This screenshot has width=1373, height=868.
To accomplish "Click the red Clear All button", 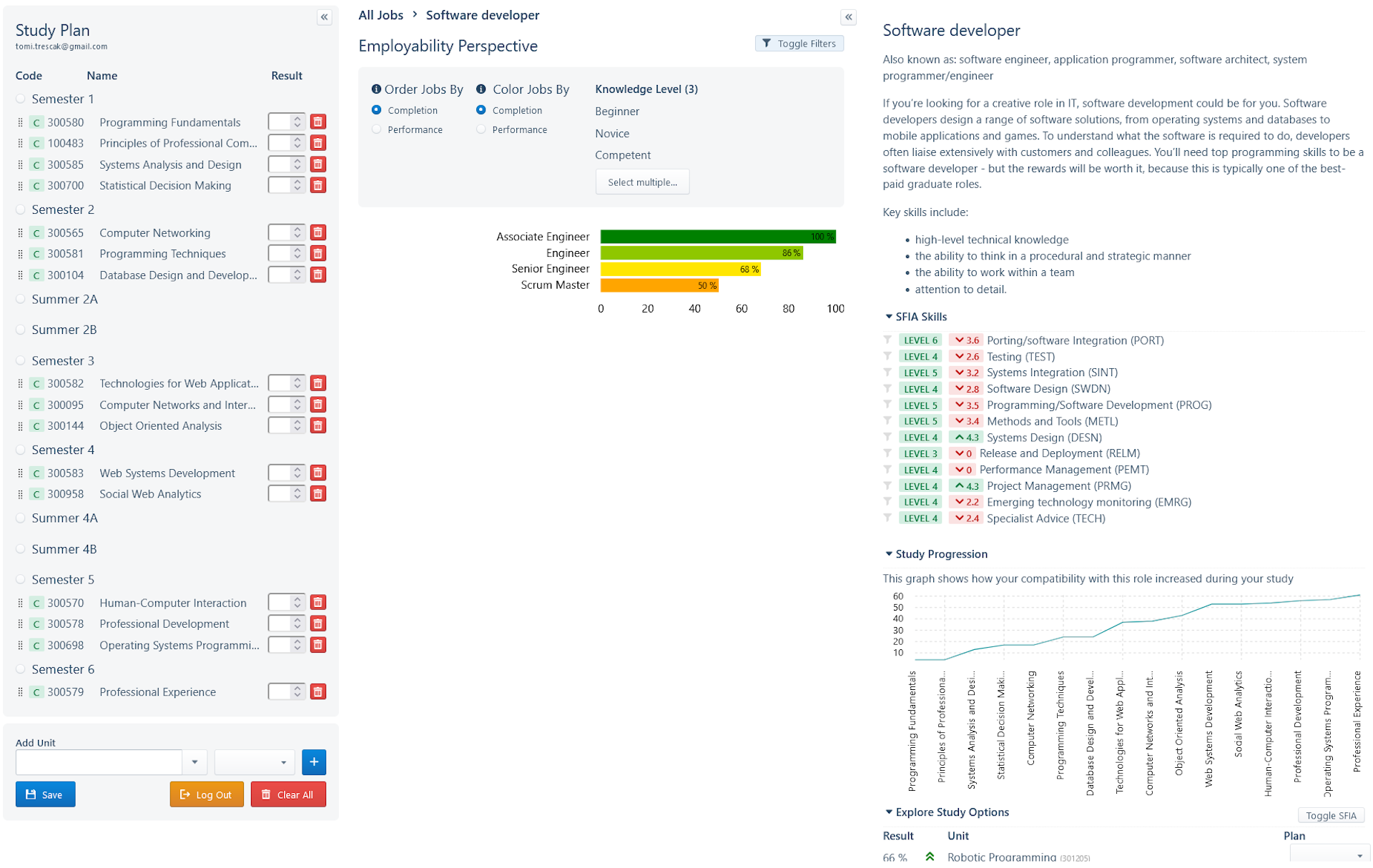I will coord(288,795).
